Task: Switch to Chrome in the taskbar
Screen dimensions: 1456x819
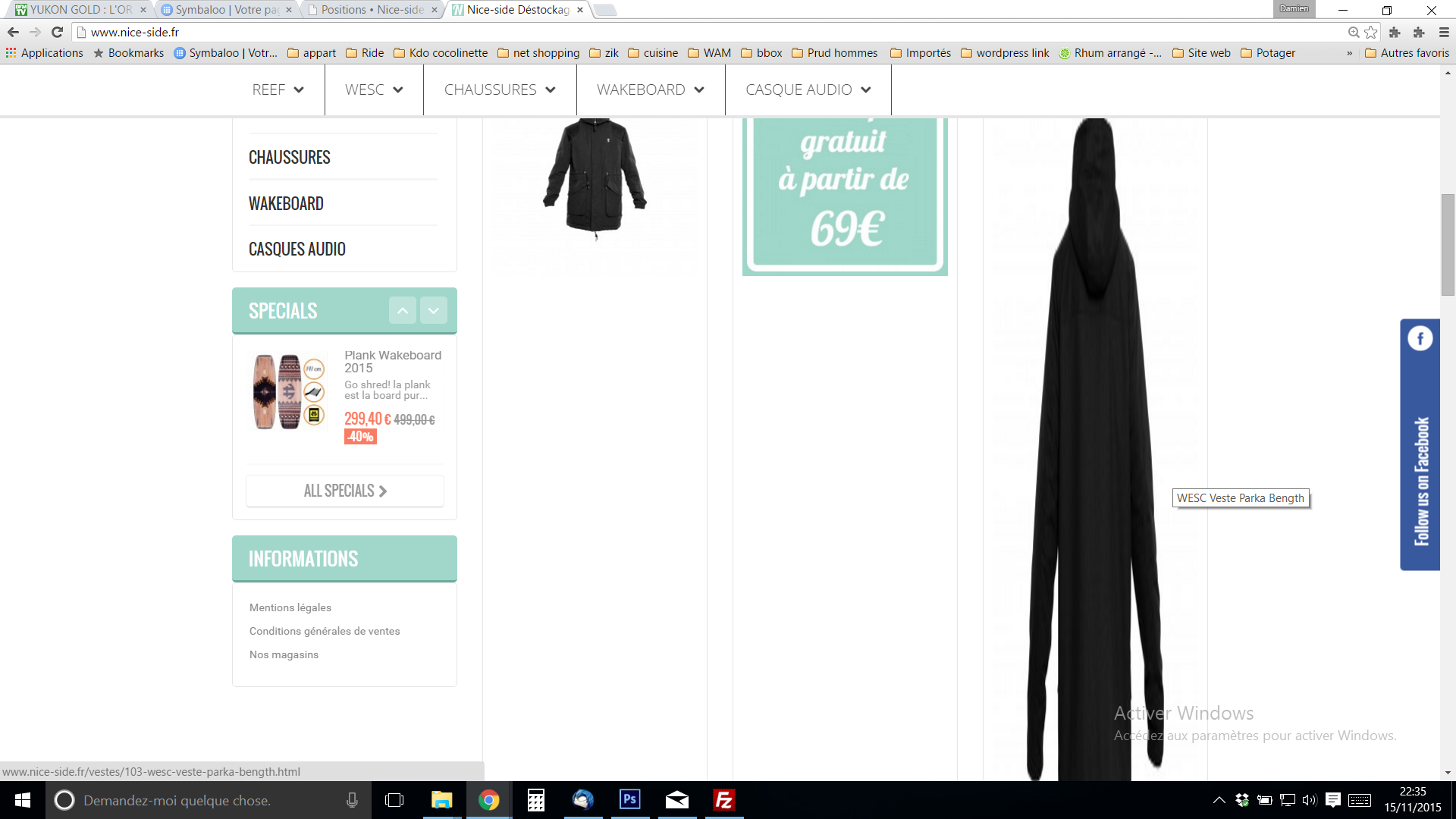Action: pyautogui.click(x=489, y=800)
